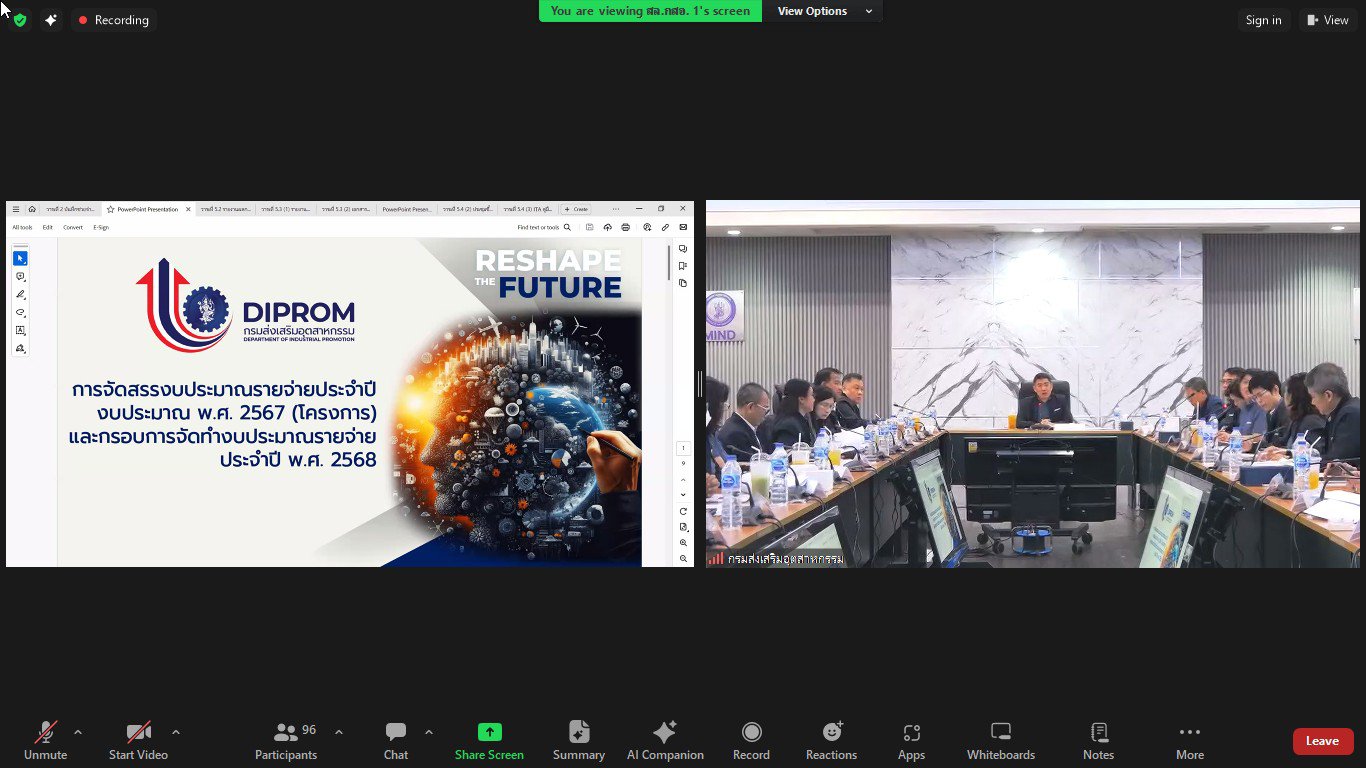1366x768 pixels.
Task: Open the Participants panel
Action: [x=286, y=741]
